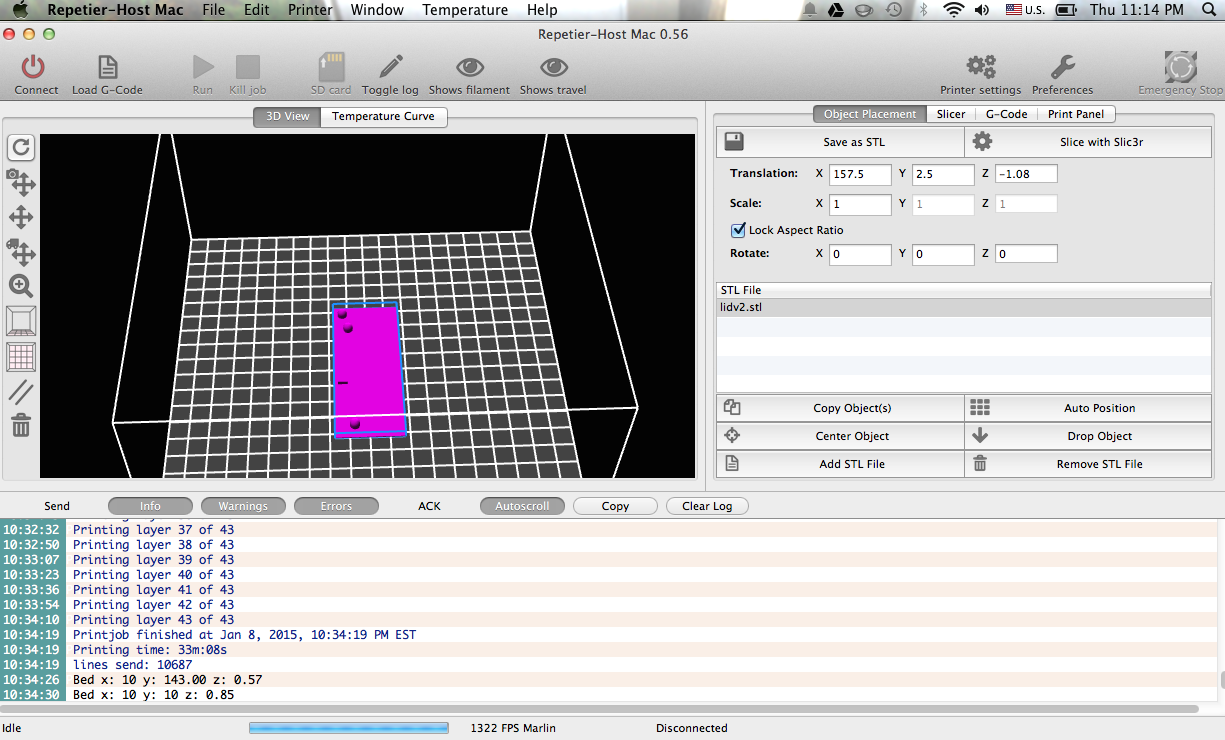Click the isometric box view icon
This screenshot has height=740, width=1225.
coord(21,321)
